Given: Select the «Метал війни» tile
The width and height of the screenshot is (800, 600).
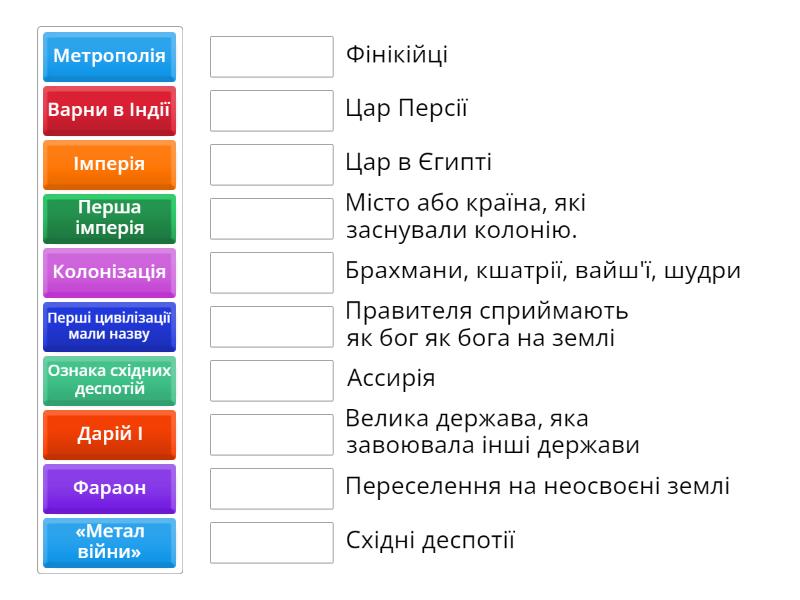Looking at the screenshot, I should click(109, 543).
